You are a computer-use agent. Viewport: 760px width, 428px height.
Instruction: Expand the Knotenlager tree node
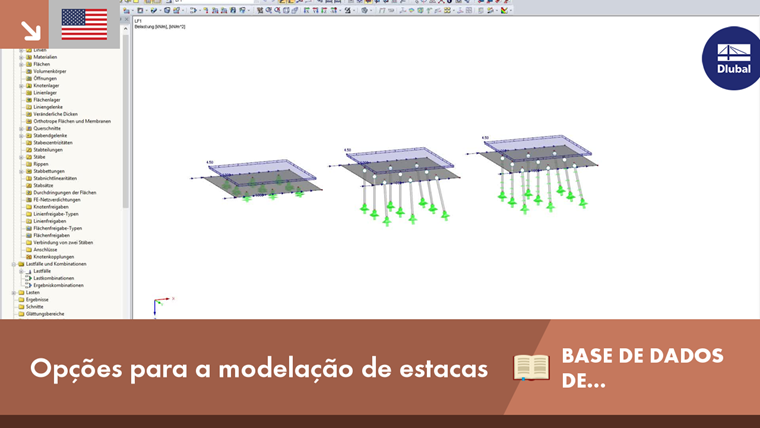pyautogui.click(x=21, y=85)
